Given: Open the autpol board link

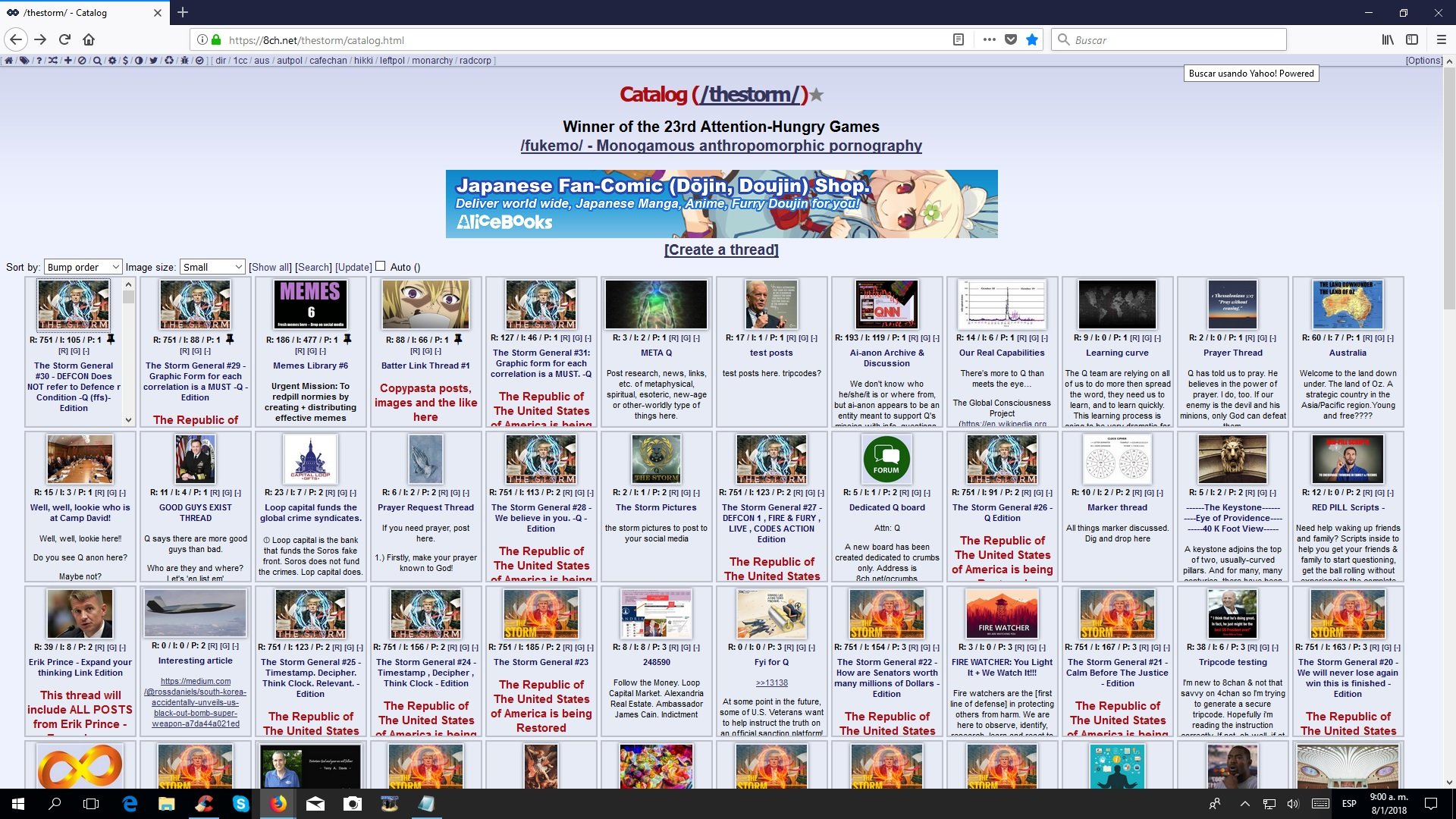Looking at the screenshot, I should pos(290,61).
